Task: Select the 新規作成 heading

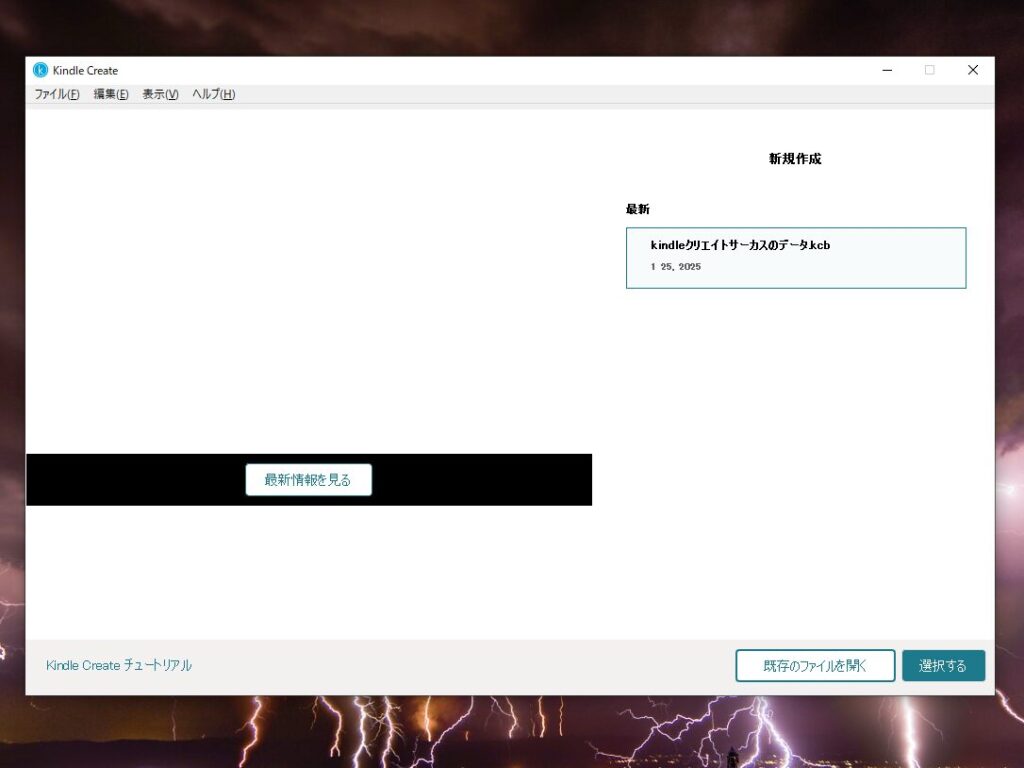Action: 795,159
